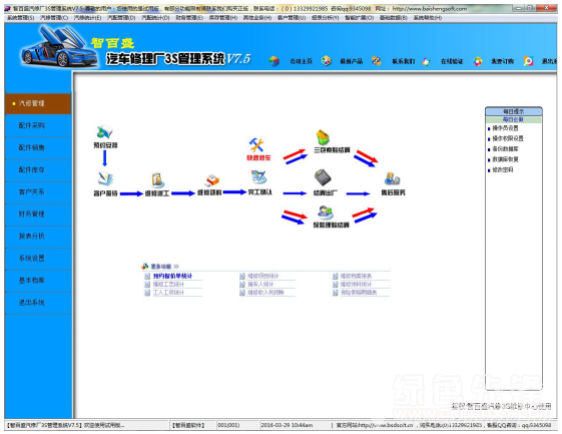Open the 结算出厂 calculator icon
Screen dimensions: 562x434
[323, 177]
